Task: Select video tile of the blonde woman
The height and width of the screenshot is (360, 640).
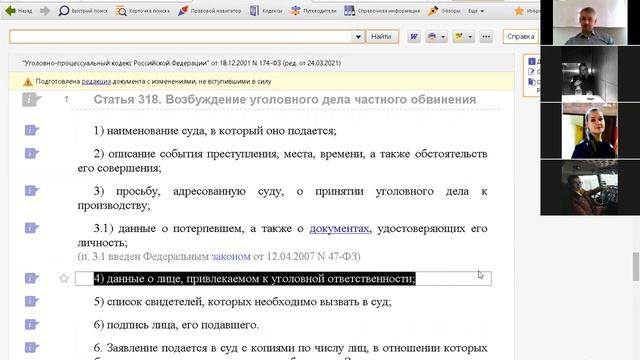Action: (x=590, y=131)
